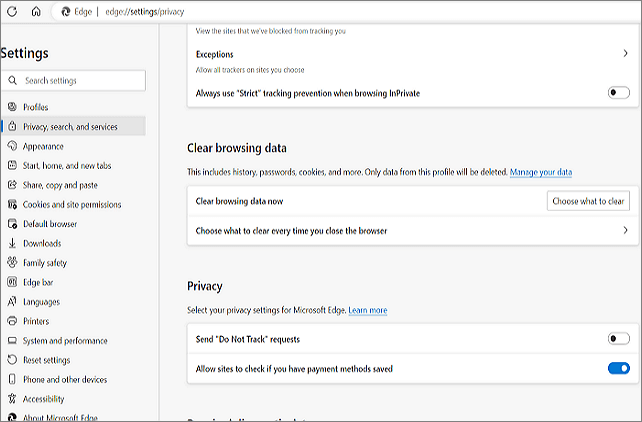The image size is (642, 422).
Task: Click the Default browser icon
Action: click(12, 223)
